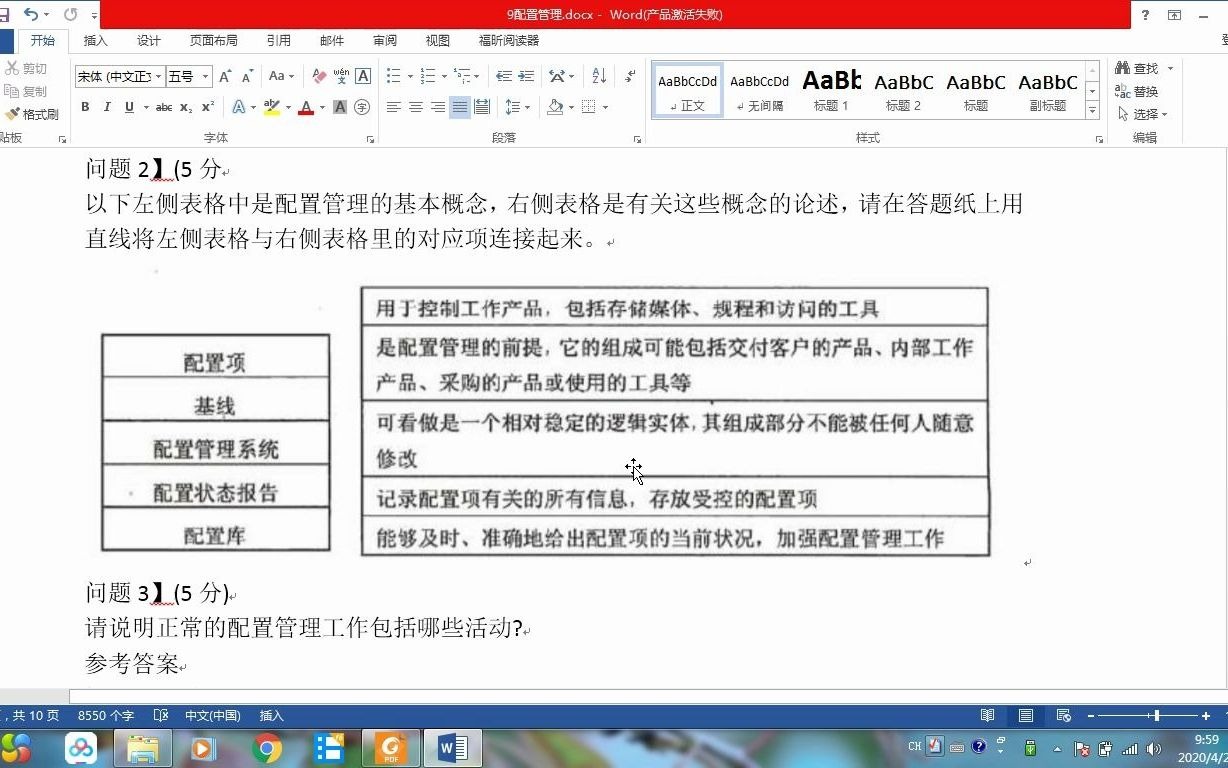The image size is (1228, 768).
Task: Switch to Web Layout view in status bar
Action: [1063, 716]
